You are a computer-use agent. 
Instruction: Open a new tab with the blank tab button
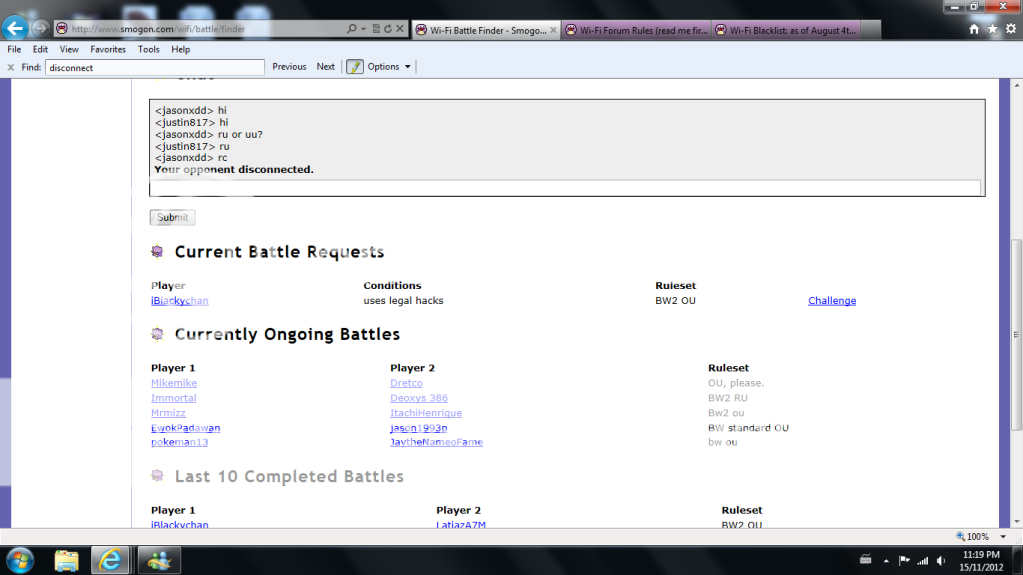point(870,30)
